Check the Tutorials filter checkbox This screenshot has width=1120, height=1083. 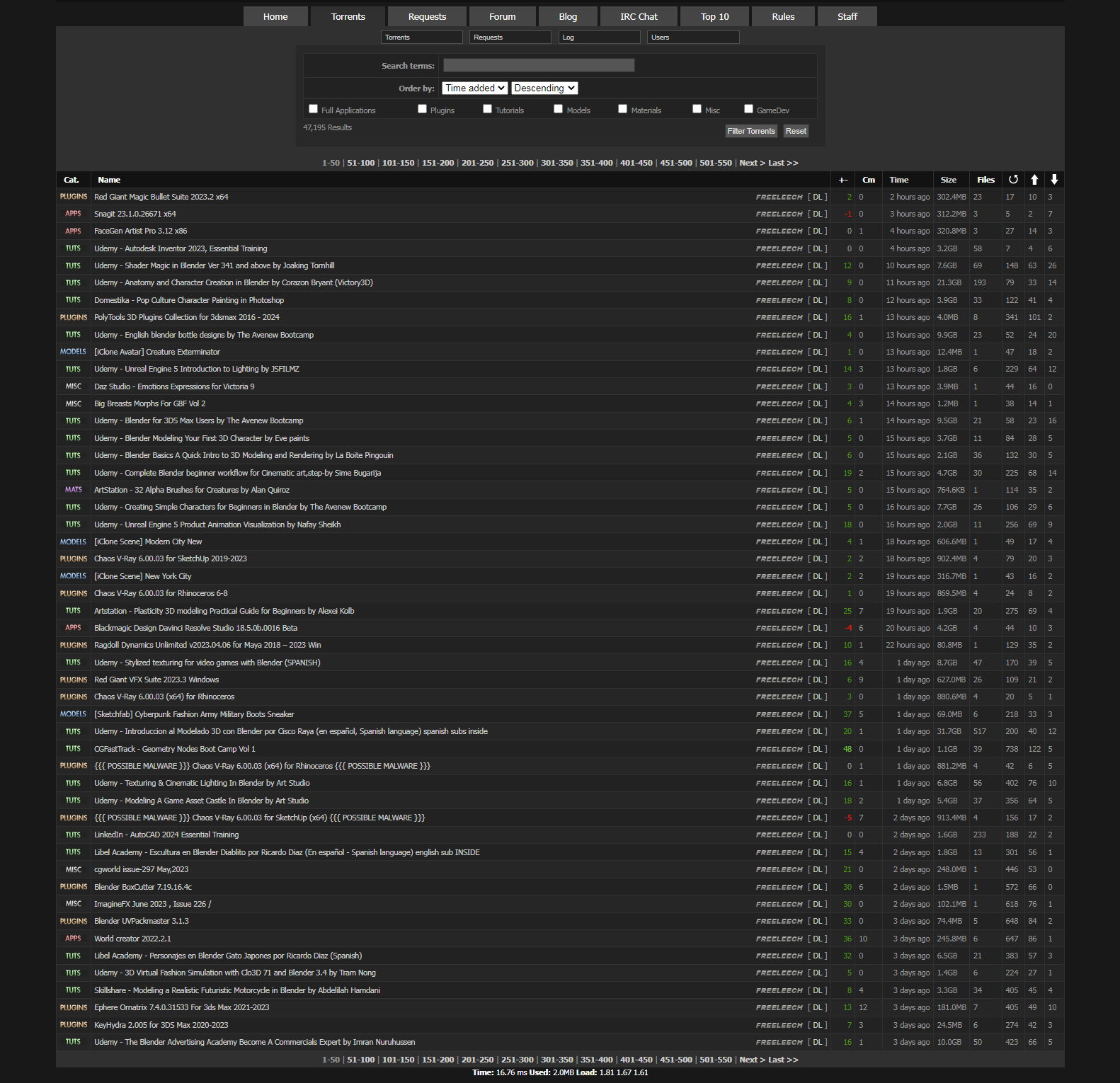click(488, 109)
